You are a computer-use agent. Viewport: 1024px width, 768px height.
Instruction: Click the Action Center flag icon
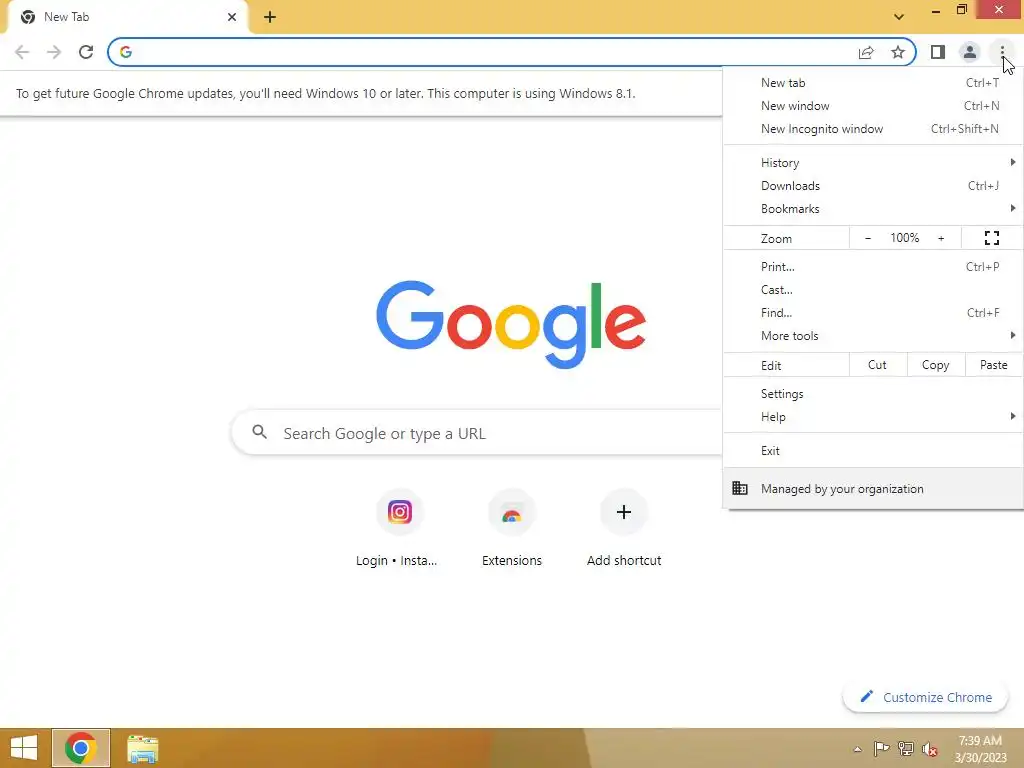[881, 748]
